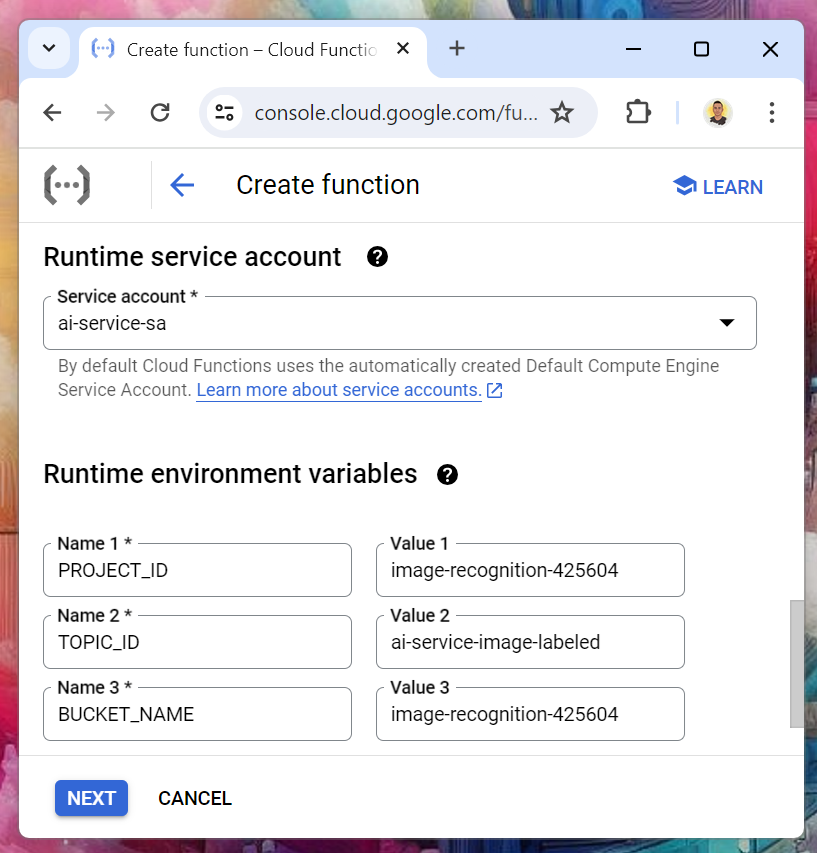The width and height of the screenshot is (817, 853).
Task: Open tab search dropdown chevron
Action: click(x=49, y=49)
